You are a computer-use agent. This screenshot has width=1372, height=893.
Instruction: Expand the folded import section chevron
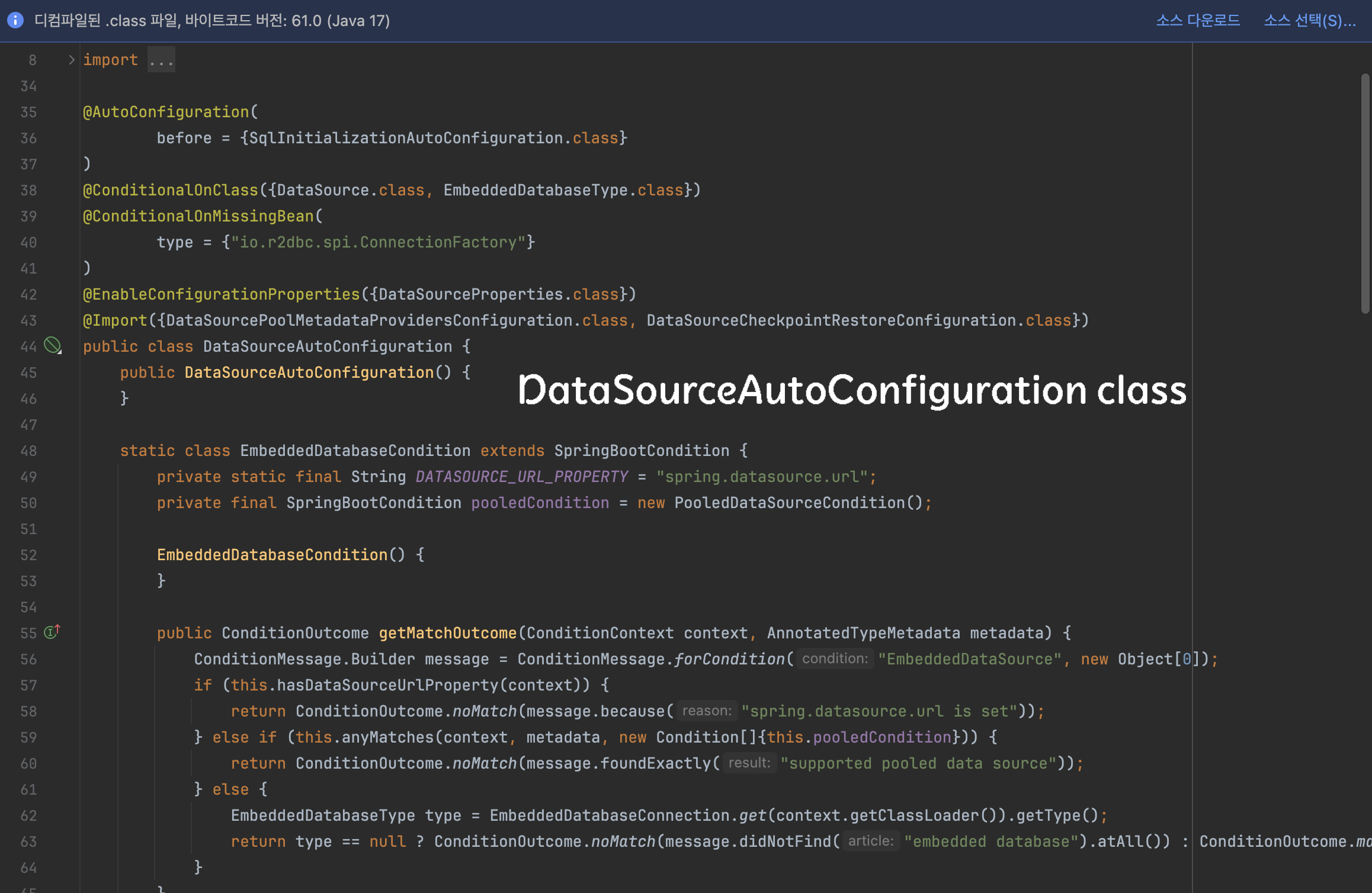click(x=71, y=60)
